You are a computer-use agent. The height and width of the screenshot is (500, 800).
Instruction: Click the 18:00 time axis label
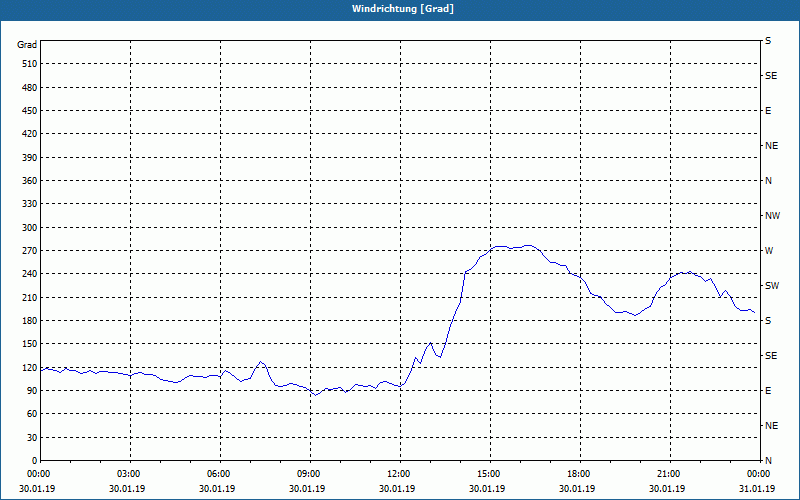point(580,474)
